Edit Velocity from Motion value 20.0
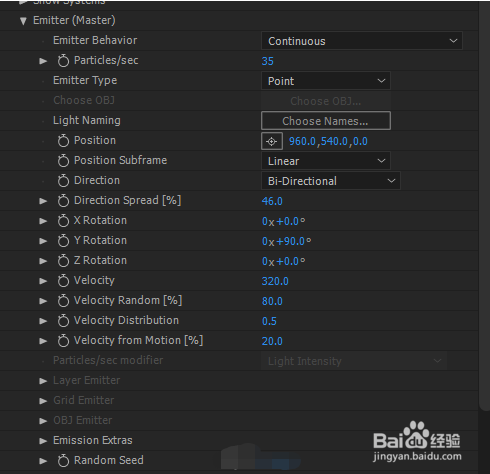490x474 pixels. (x=272, y=341)
